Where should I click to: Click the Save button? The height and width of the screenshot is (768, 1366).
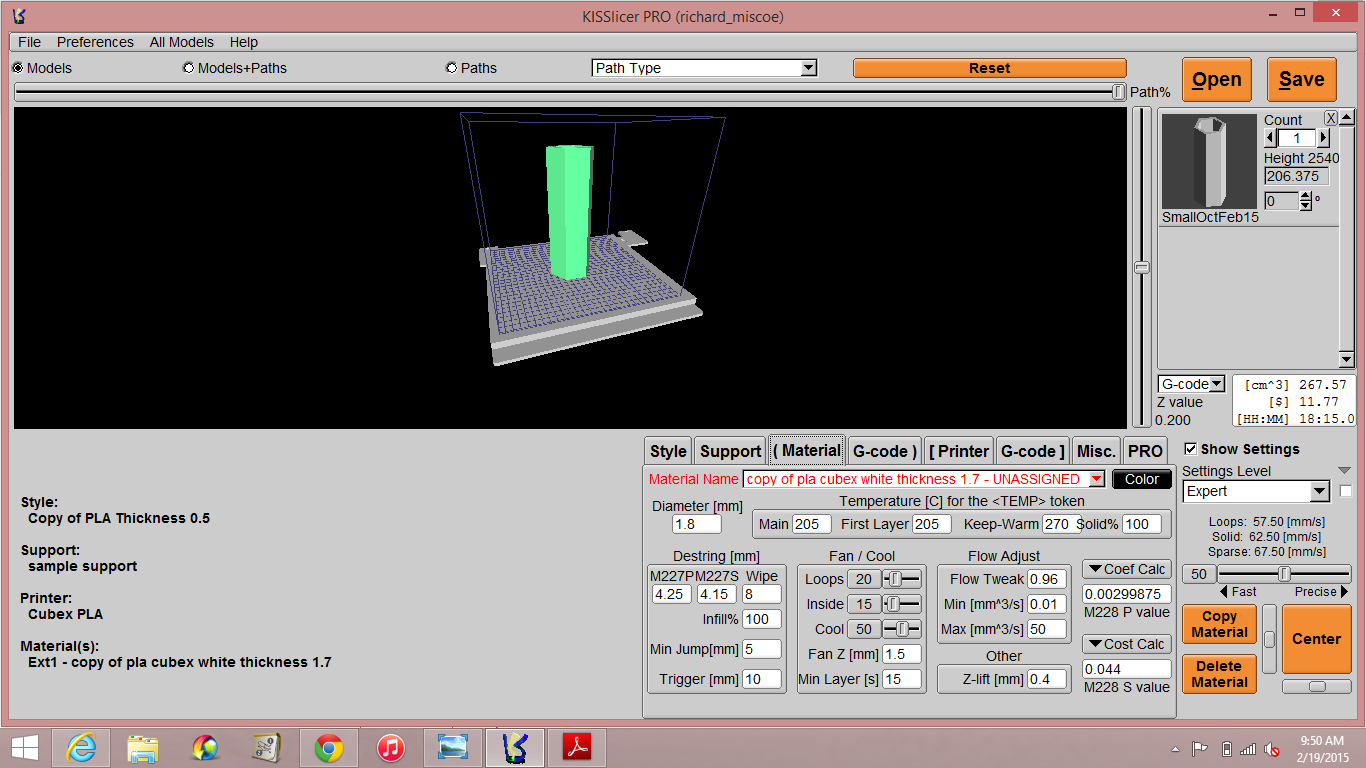(x=1302, y=80)
